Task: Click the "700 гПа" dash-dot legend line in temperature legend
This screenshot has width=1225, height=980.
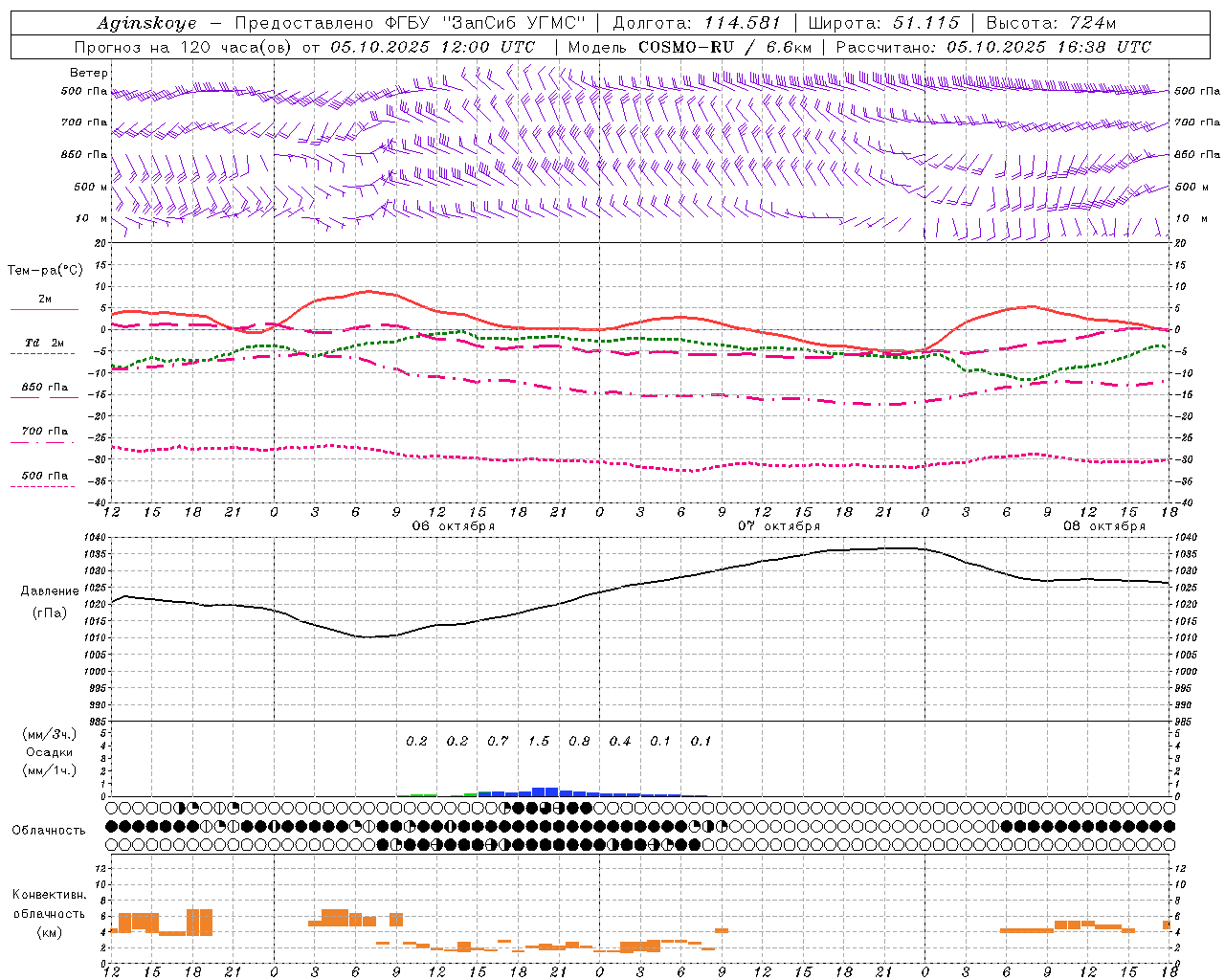Action: tap(42, 442)
